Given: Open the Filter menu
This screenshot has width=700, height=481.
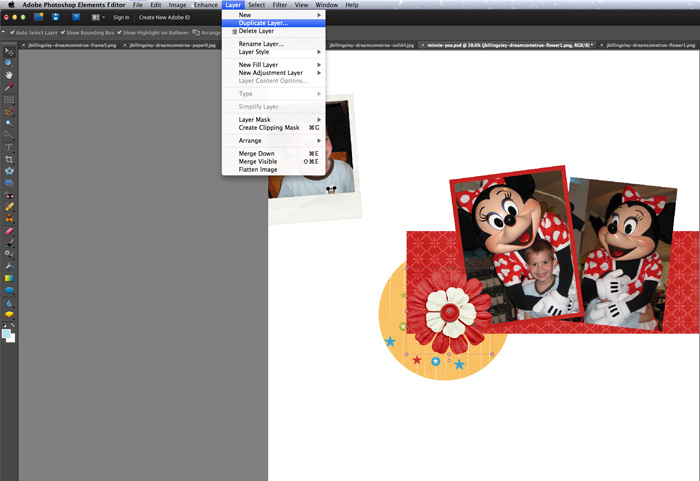Looking at the screenshot, I should coord(280,5).
